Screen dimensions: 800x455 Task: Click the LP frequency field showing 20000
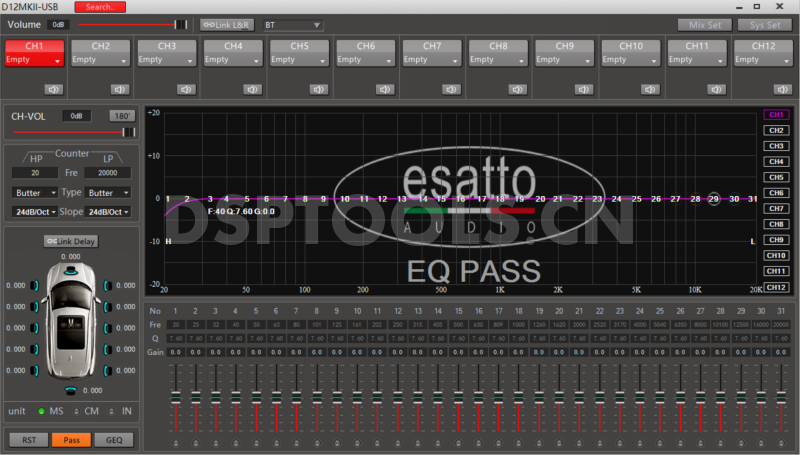tap(108, 173)
